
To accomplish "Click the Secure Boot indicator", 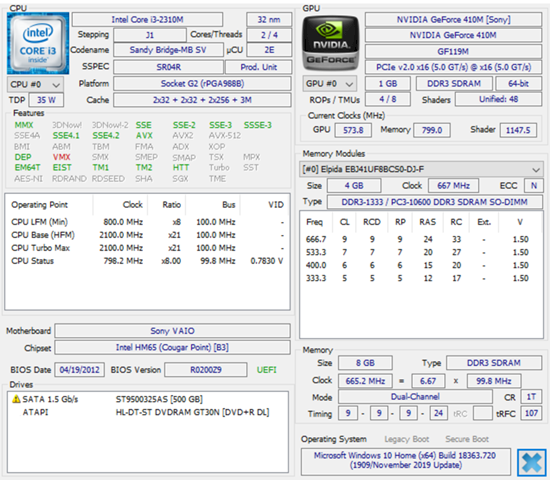I will click(467, 439).
